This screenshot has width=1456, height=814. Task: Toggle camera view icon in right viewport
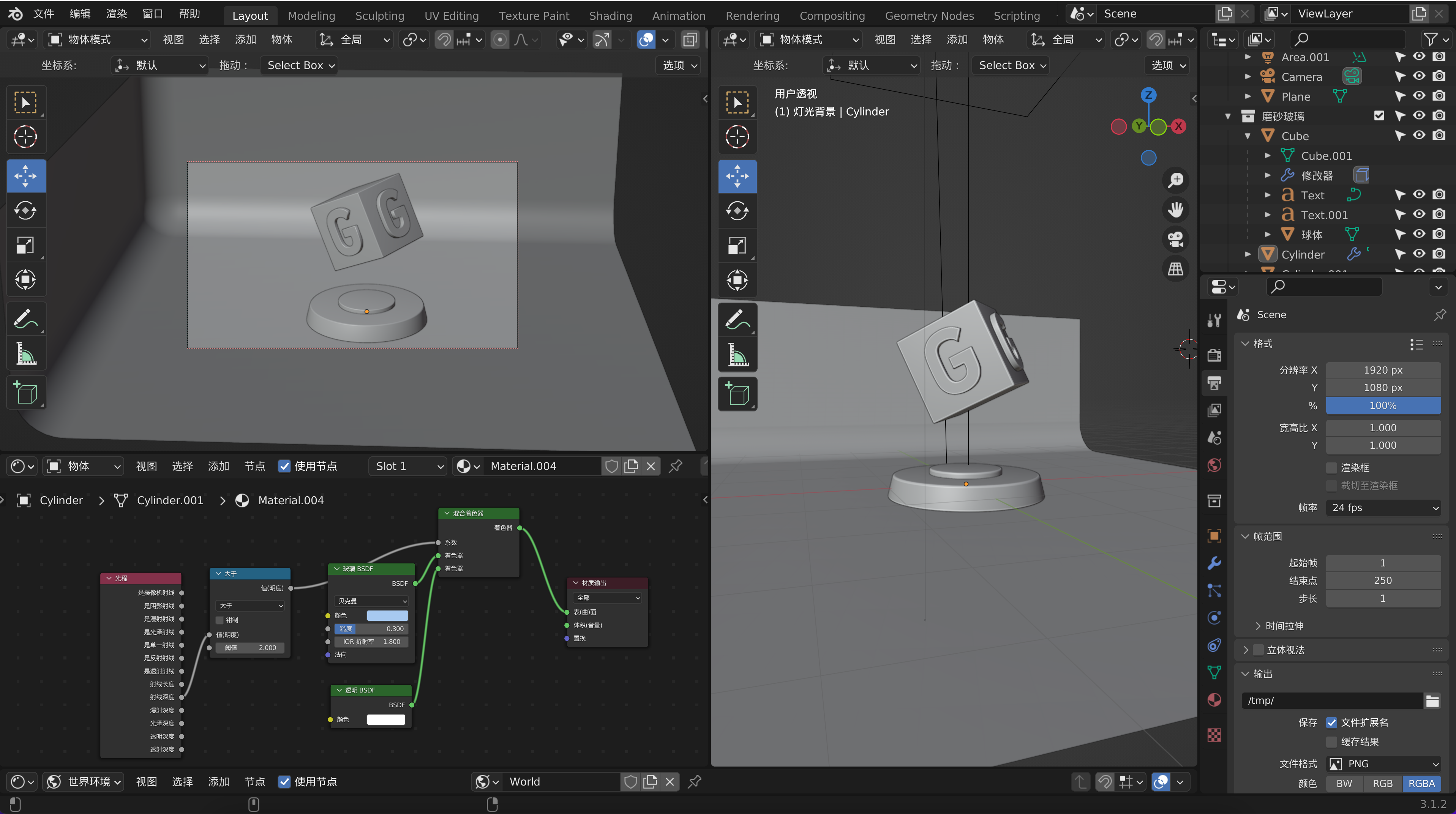(x=1176, y=239)
